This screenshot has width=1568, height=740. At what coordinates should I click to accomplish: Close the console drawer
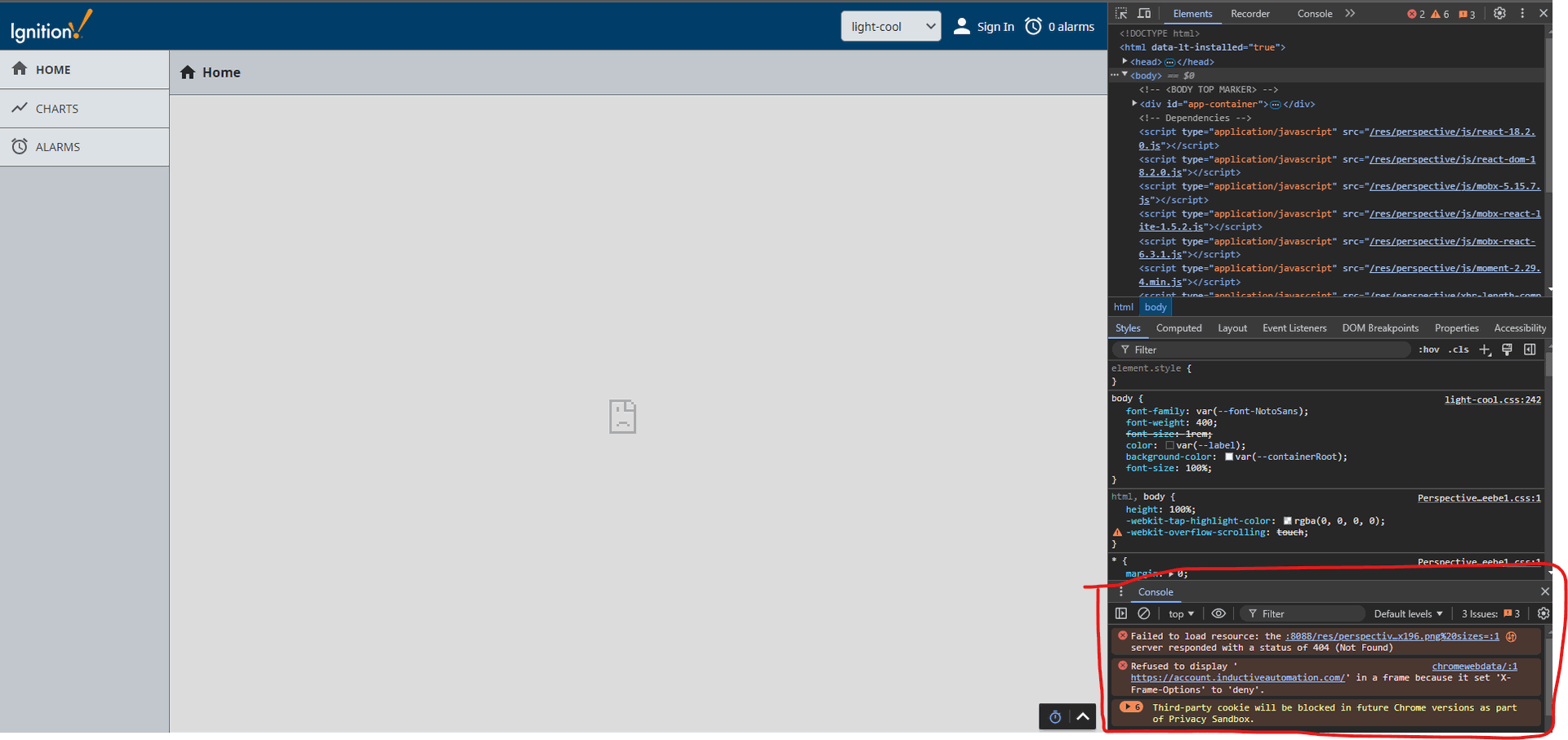[1544, 591]
